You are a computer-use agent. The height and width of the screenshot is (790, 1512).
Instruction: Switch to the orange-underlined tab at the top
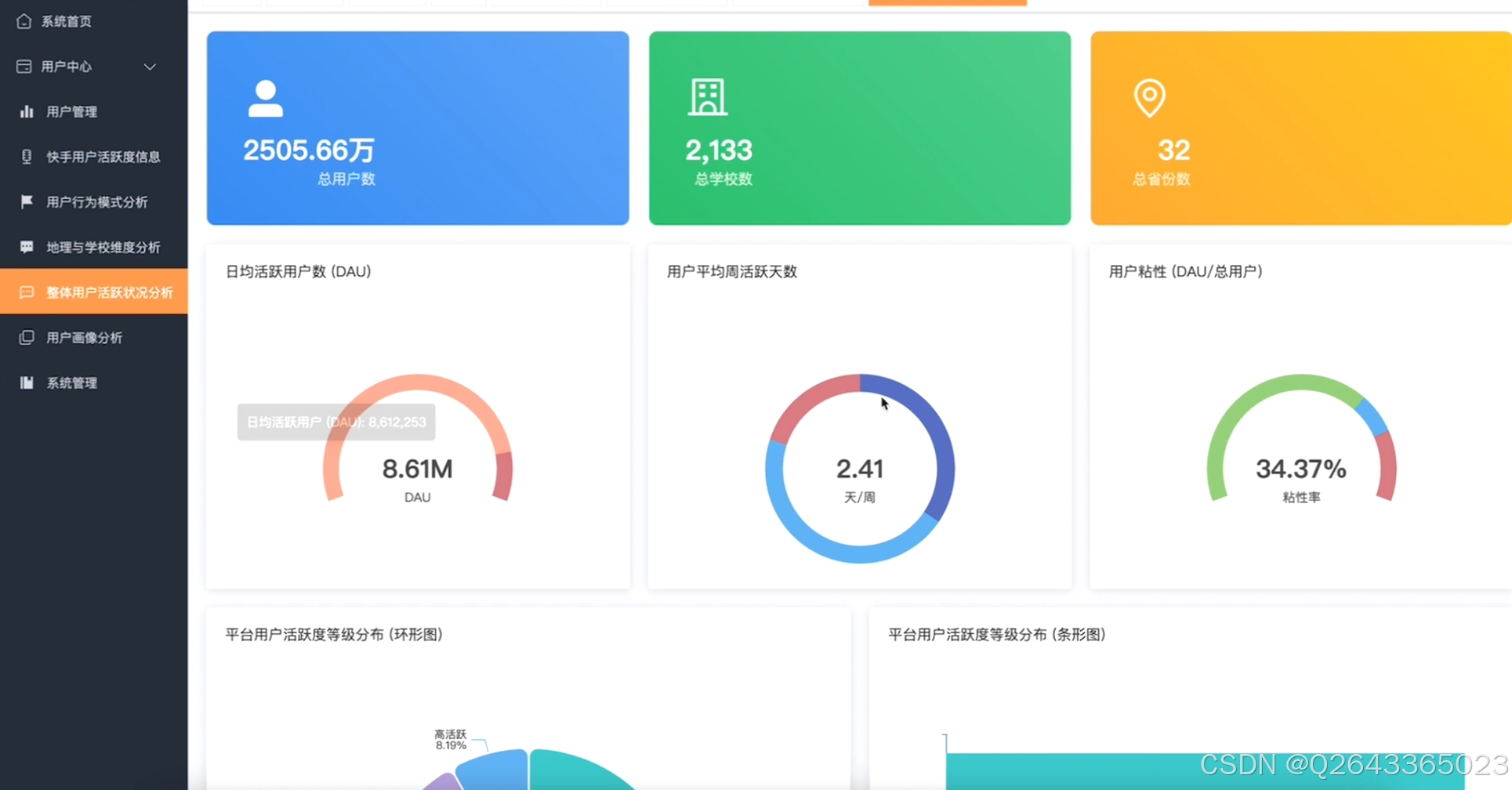coord(947,3)
